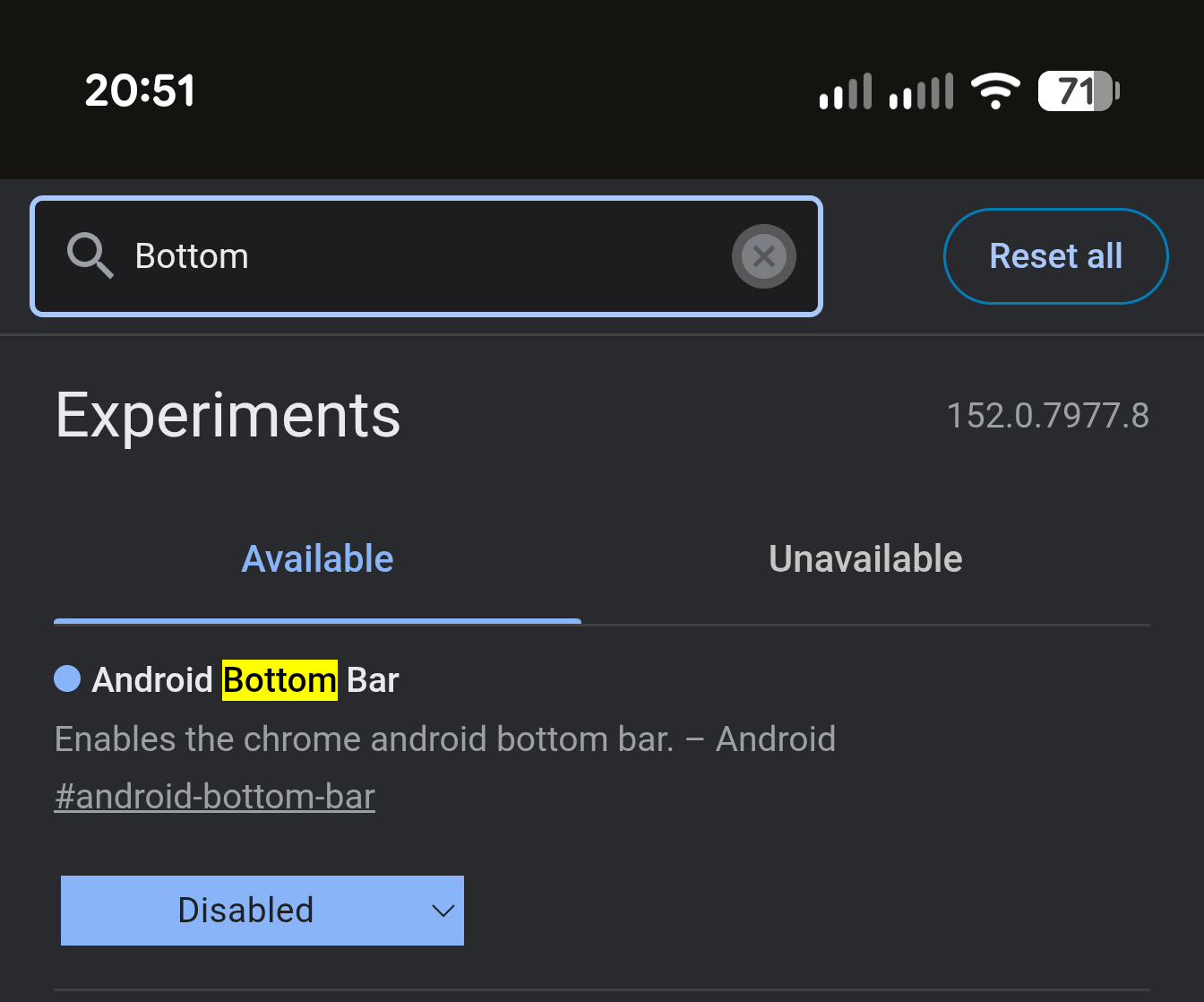
Task: Click the blue dot beside Android Bottom Bar
Action: (x=67, y=678)
